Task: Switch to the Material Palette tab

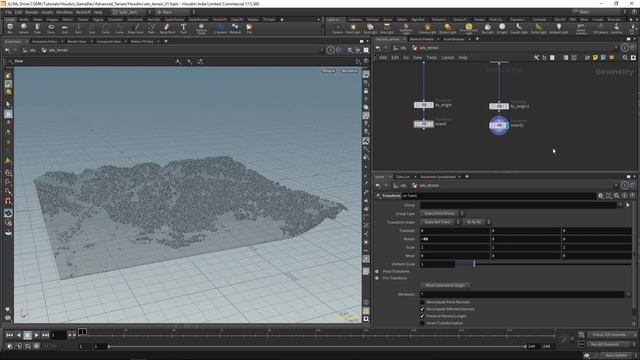Action: [x=422, y=39]
